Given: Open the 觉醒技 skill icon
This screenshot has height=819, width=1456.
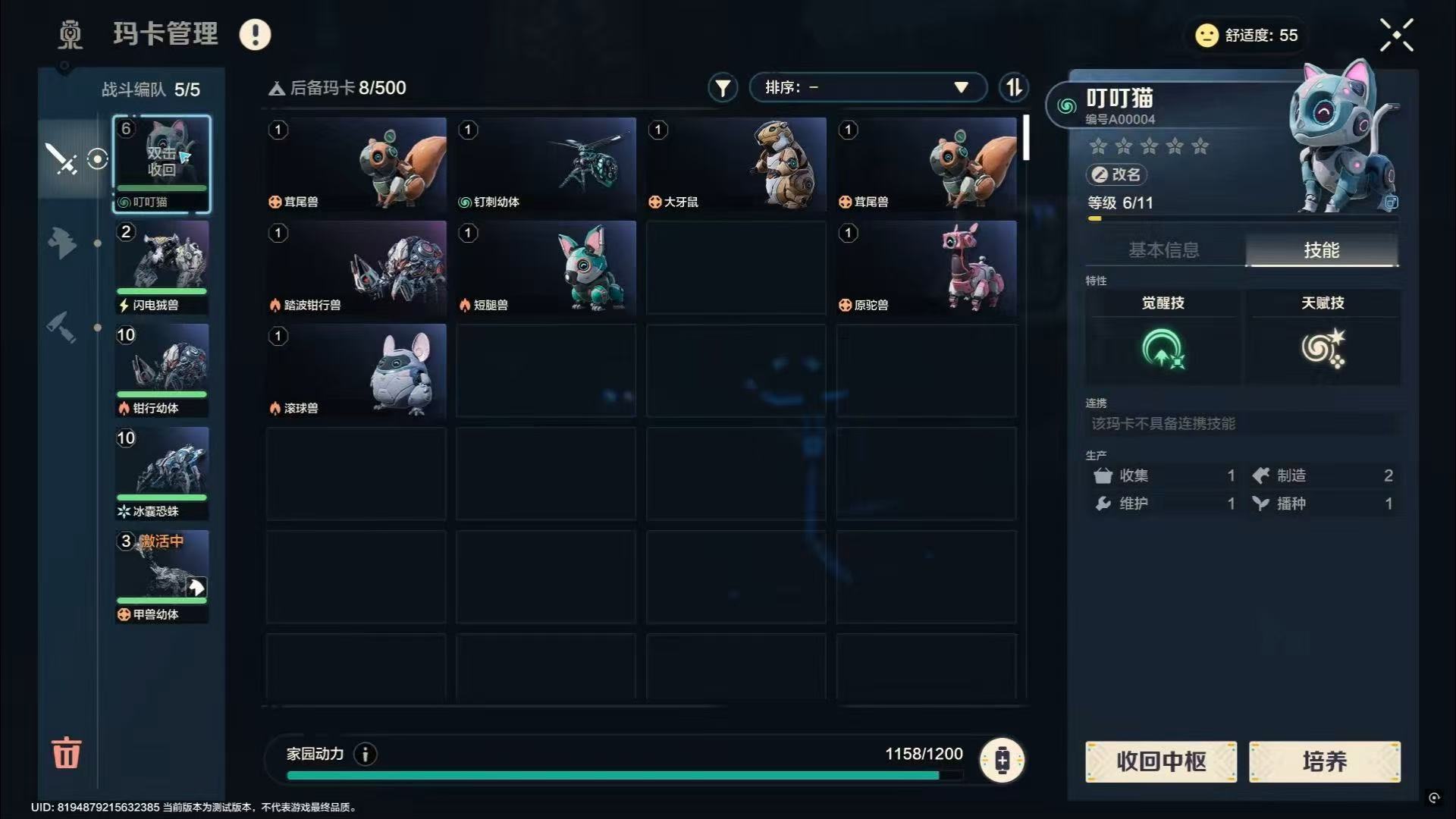Looking at the screenshot, I should (1163, 349).
